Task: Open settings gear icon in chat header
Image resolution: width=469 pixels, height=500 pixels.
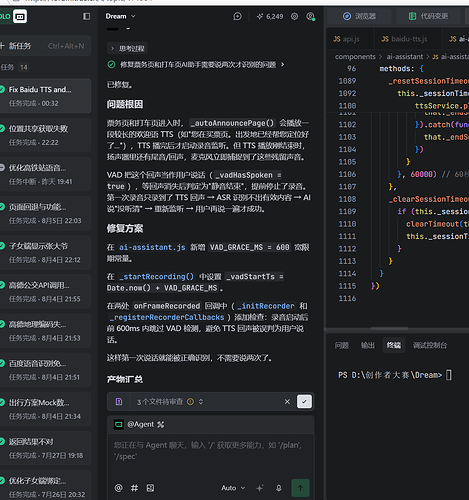Action: (x=294, y=16)
